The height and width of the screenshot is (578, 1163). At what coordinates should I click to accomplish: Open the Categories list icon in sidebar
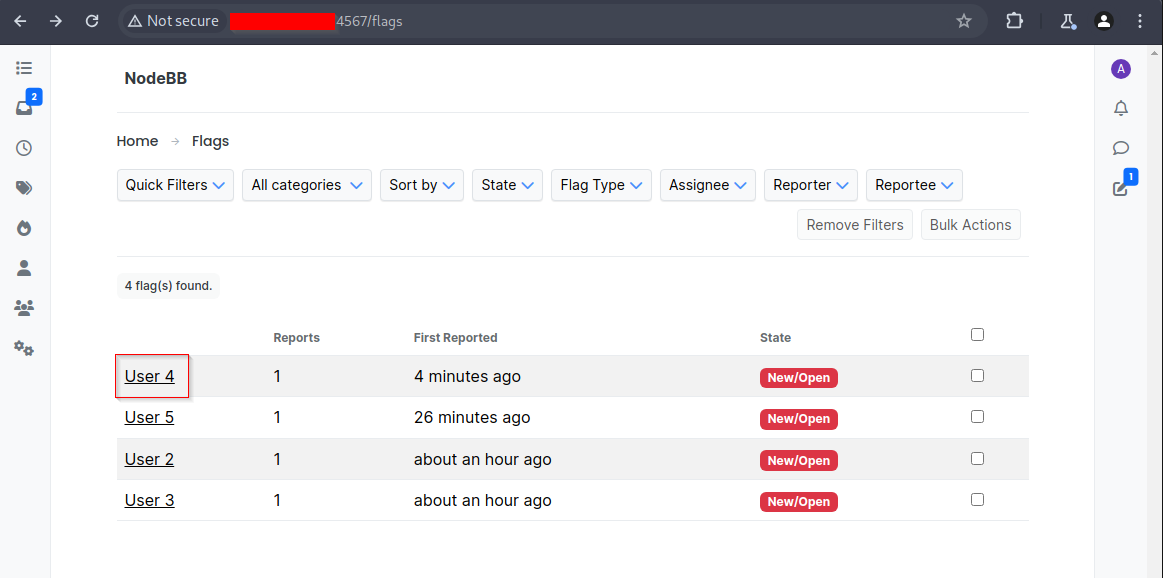tap(24, 68)
